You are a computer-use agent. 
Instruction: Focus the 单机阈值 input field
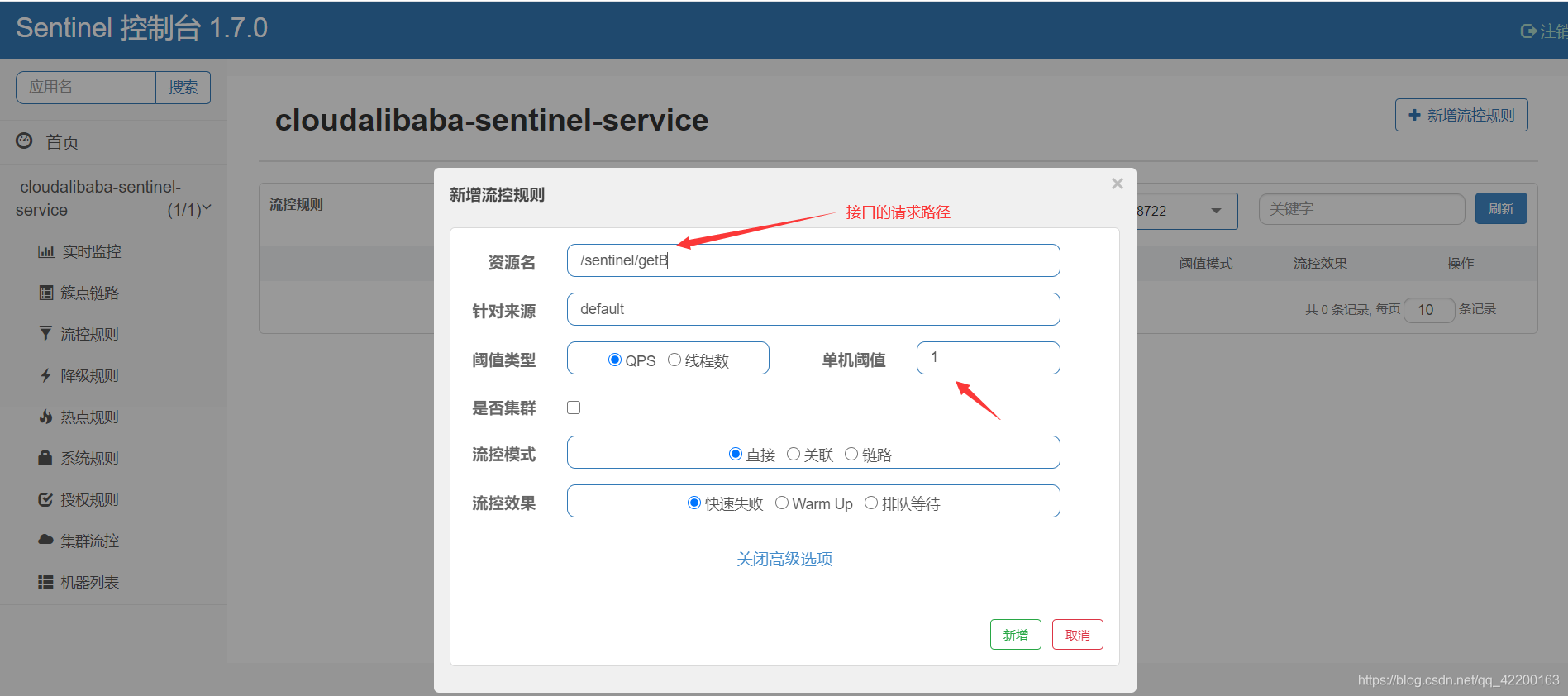(988, 358)
